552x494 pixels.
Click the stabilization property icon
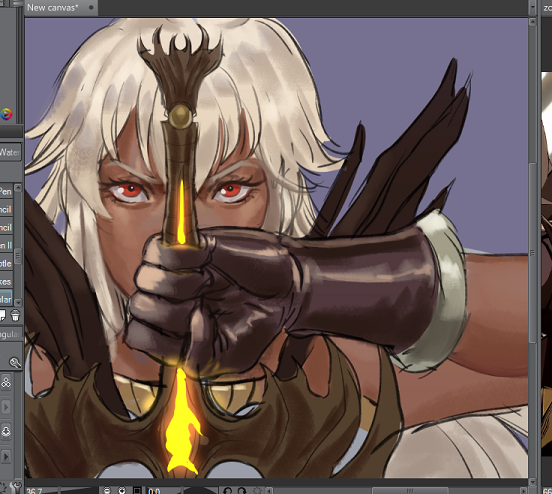[x=6, y=432]
